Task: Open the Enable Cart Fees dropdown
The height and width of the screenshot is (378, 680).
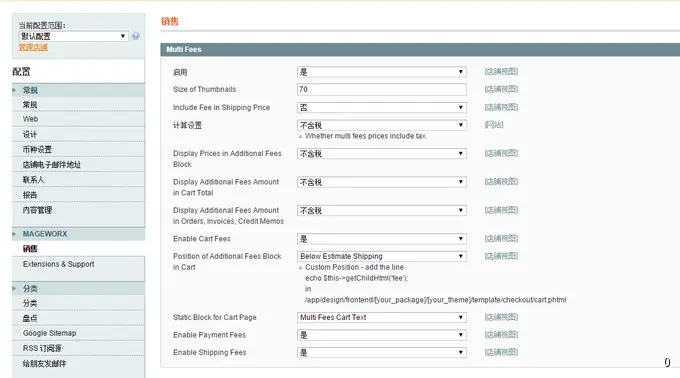Action: tap(382, 239)
